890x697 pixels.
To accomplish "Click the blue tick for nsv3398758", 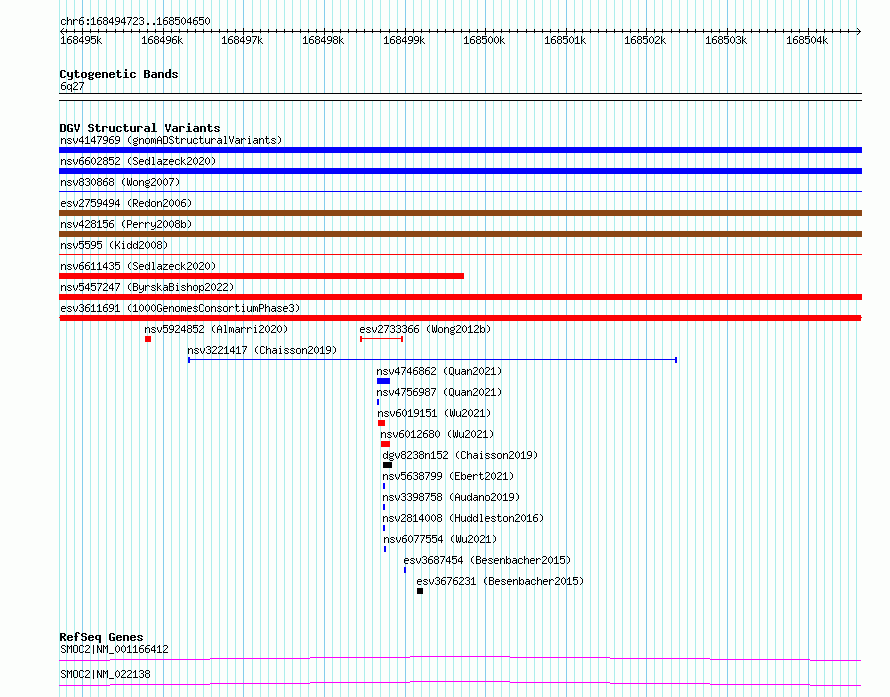I will [384, 507].
